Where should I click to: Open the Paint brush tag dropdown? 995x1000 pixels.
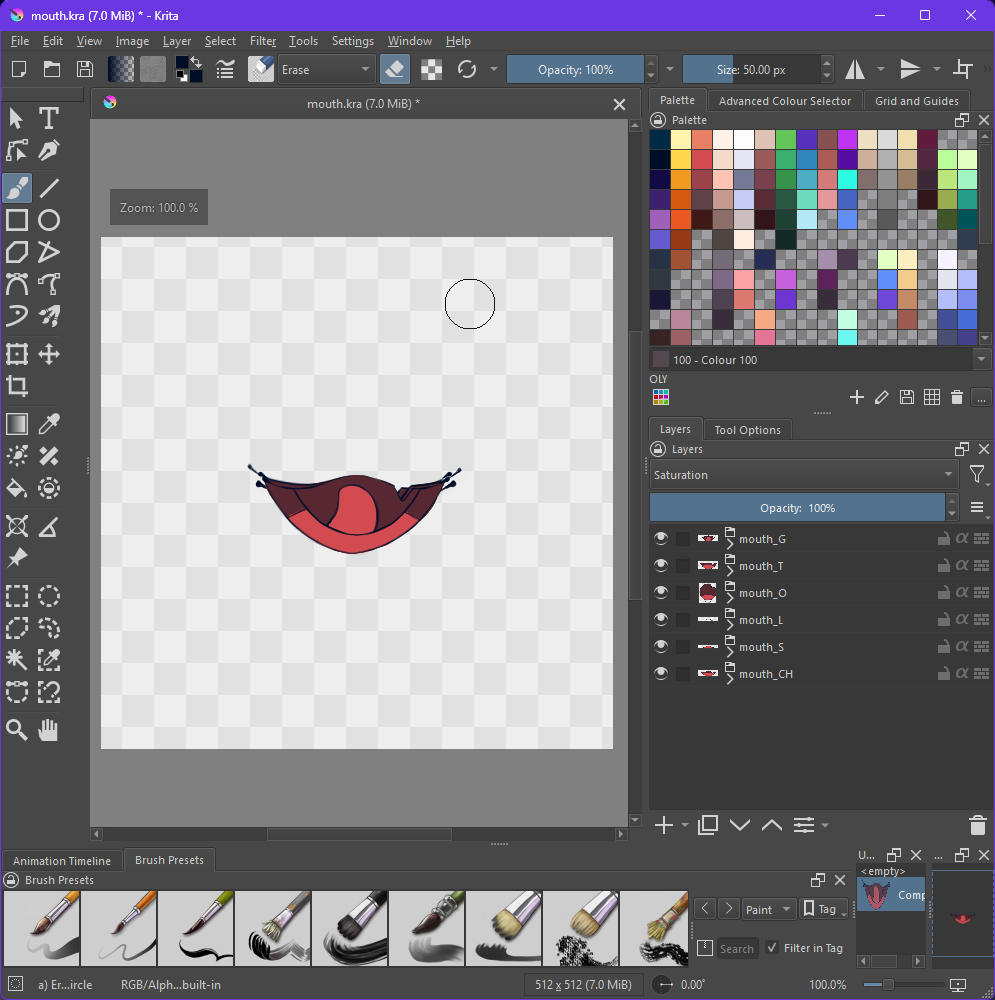(769, 909)
